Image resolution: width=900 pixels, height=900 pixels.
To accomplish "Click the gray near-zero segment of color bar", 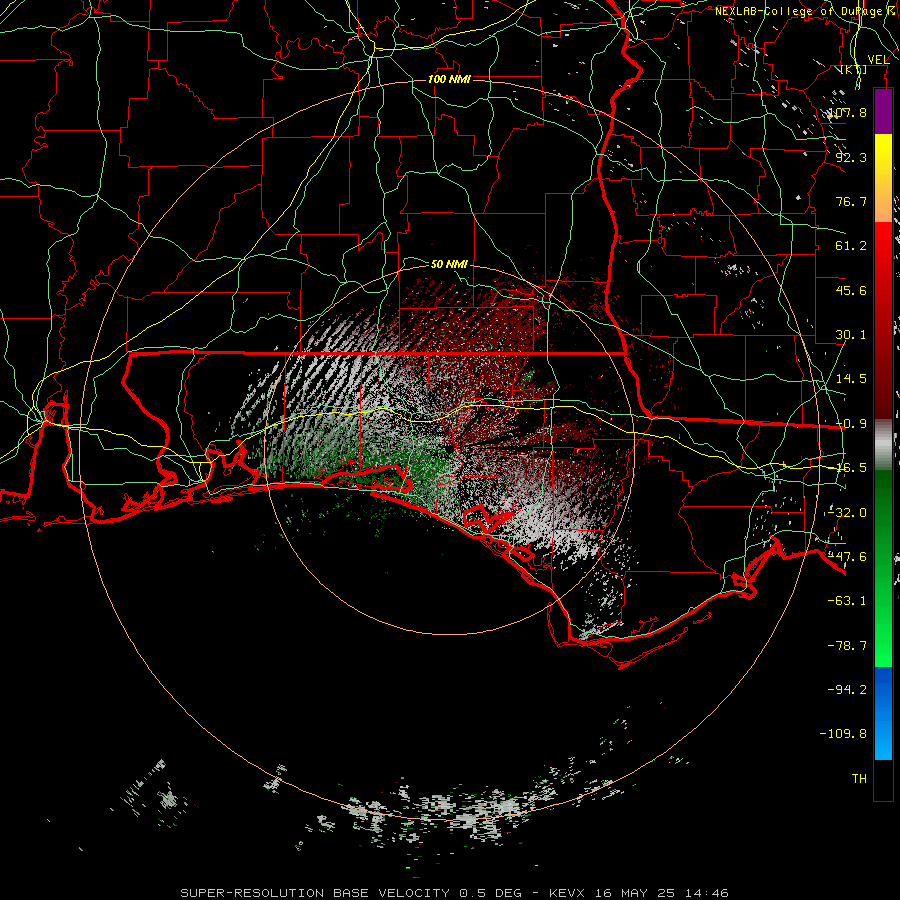I will (883, 445).
